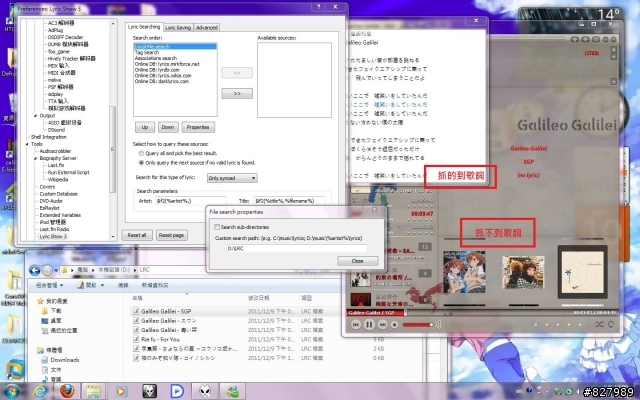Open the Downloads library folder

(x=64, y=360)
